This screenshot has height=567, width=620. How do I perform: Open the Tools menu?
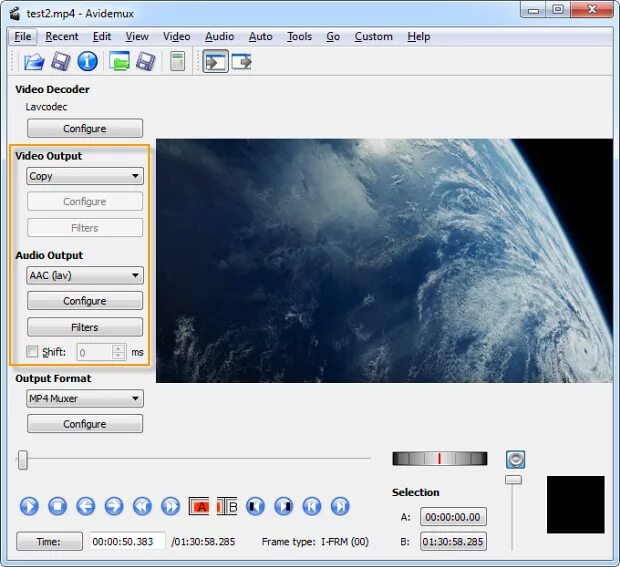(x=299, y=37)
